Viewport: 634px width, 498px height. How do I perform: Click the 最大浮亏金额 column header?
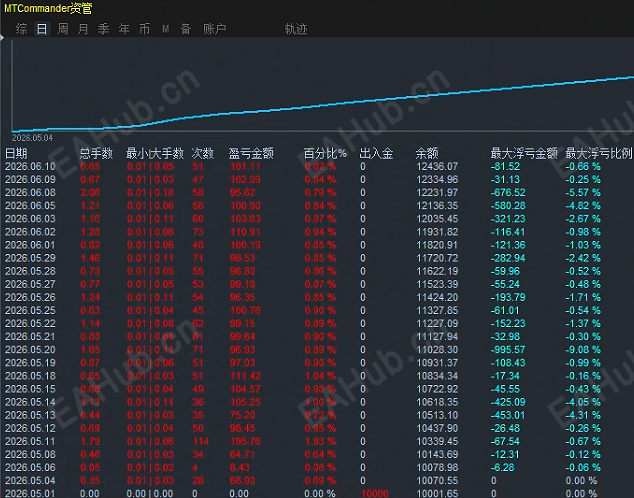tap(524, 153)
